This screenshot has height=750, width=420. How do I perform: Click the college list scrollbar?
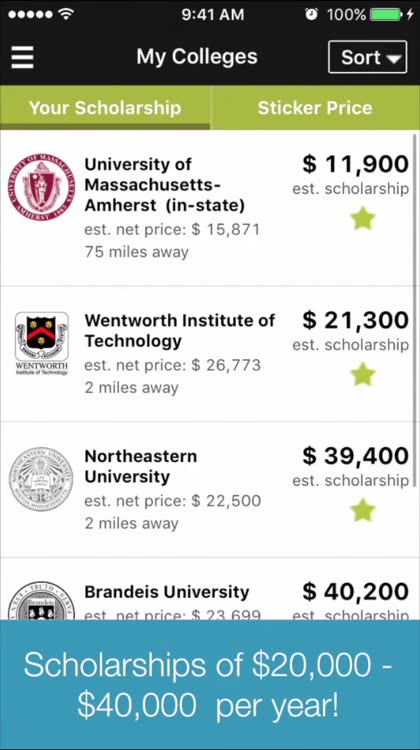415,287
